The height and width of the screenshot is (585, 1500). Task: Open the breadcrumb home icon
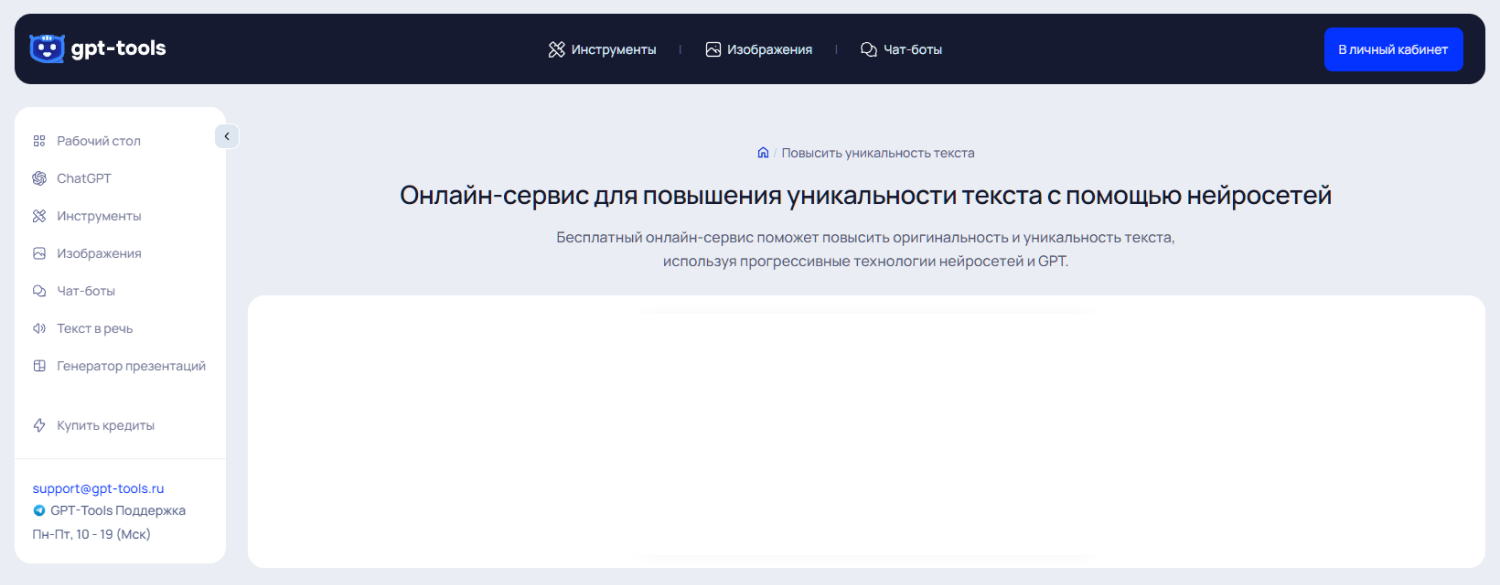click(763, 151)
